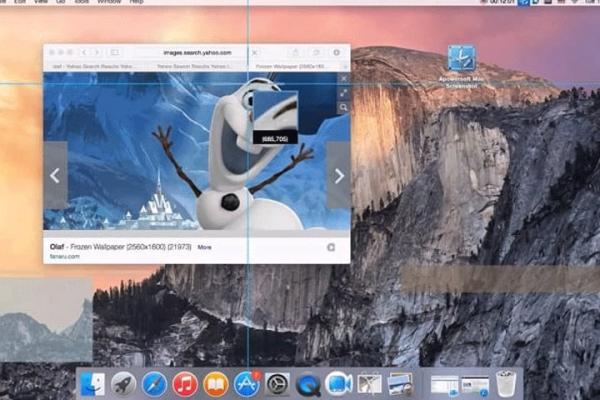
Task: Click the blue highlighted menu bar status icon
Action: (x=523, y=2)
